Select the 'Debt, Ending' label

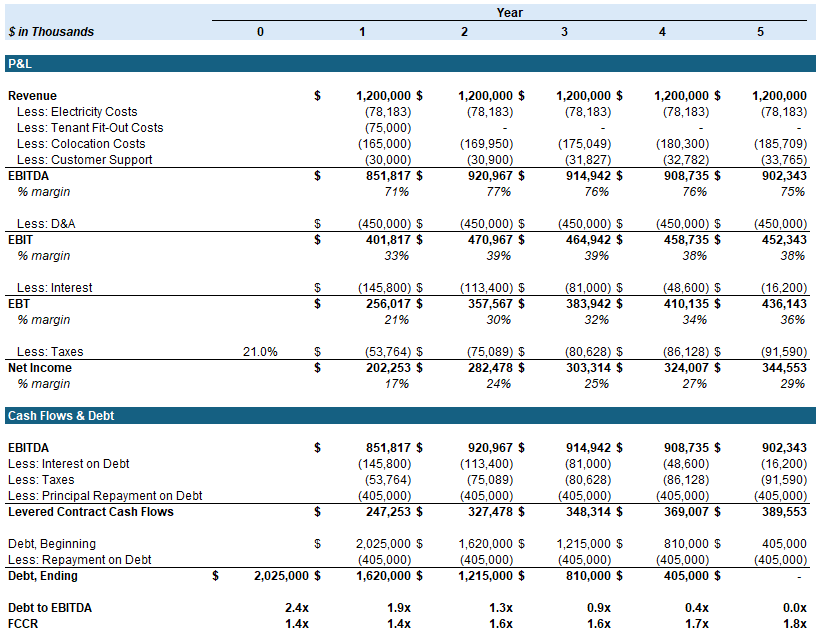(43, 576)
